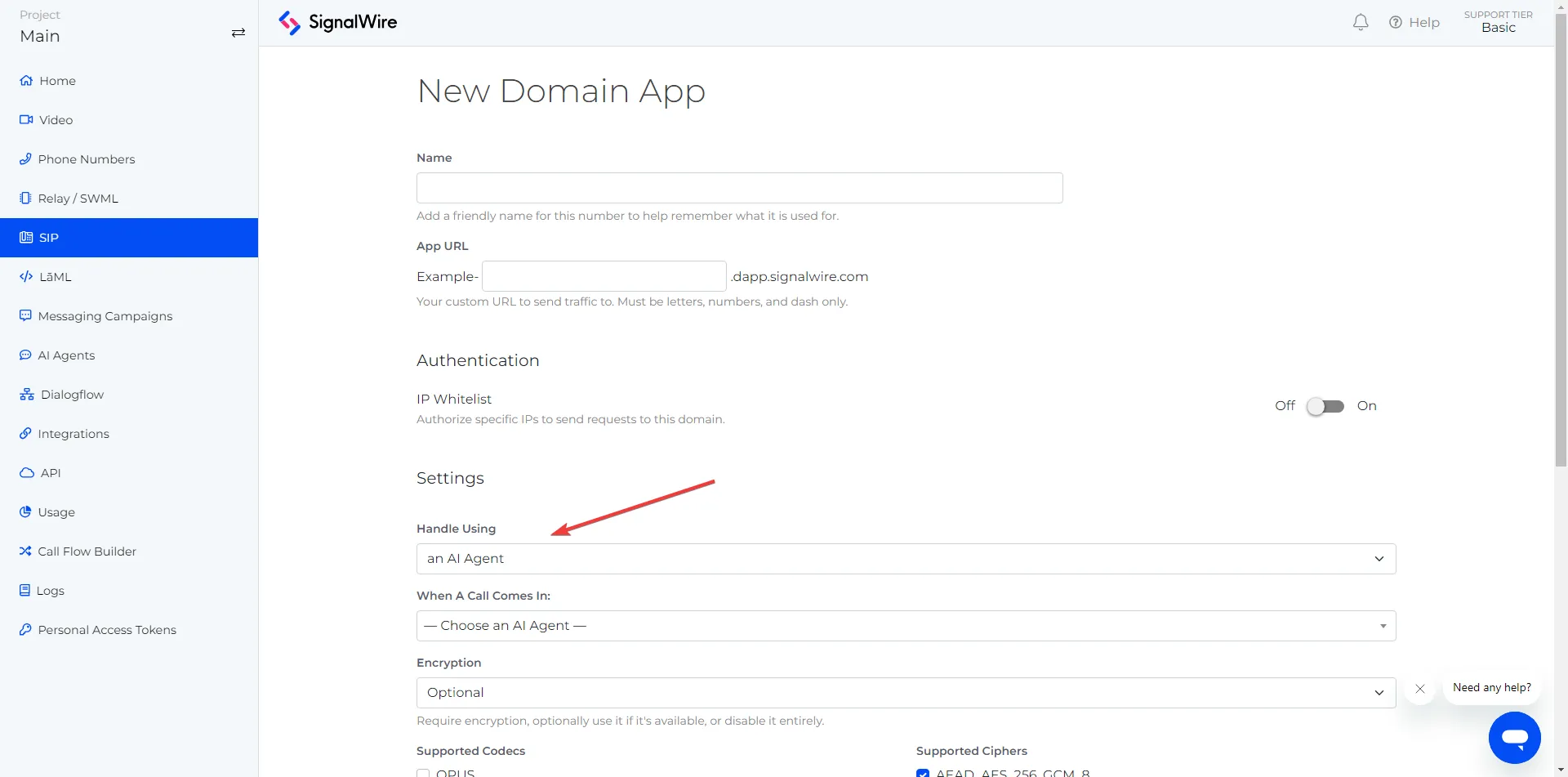This screenshot has width=1568, height=777.
Task: Open the notifications bell
Action: (x=1360, y=22)
